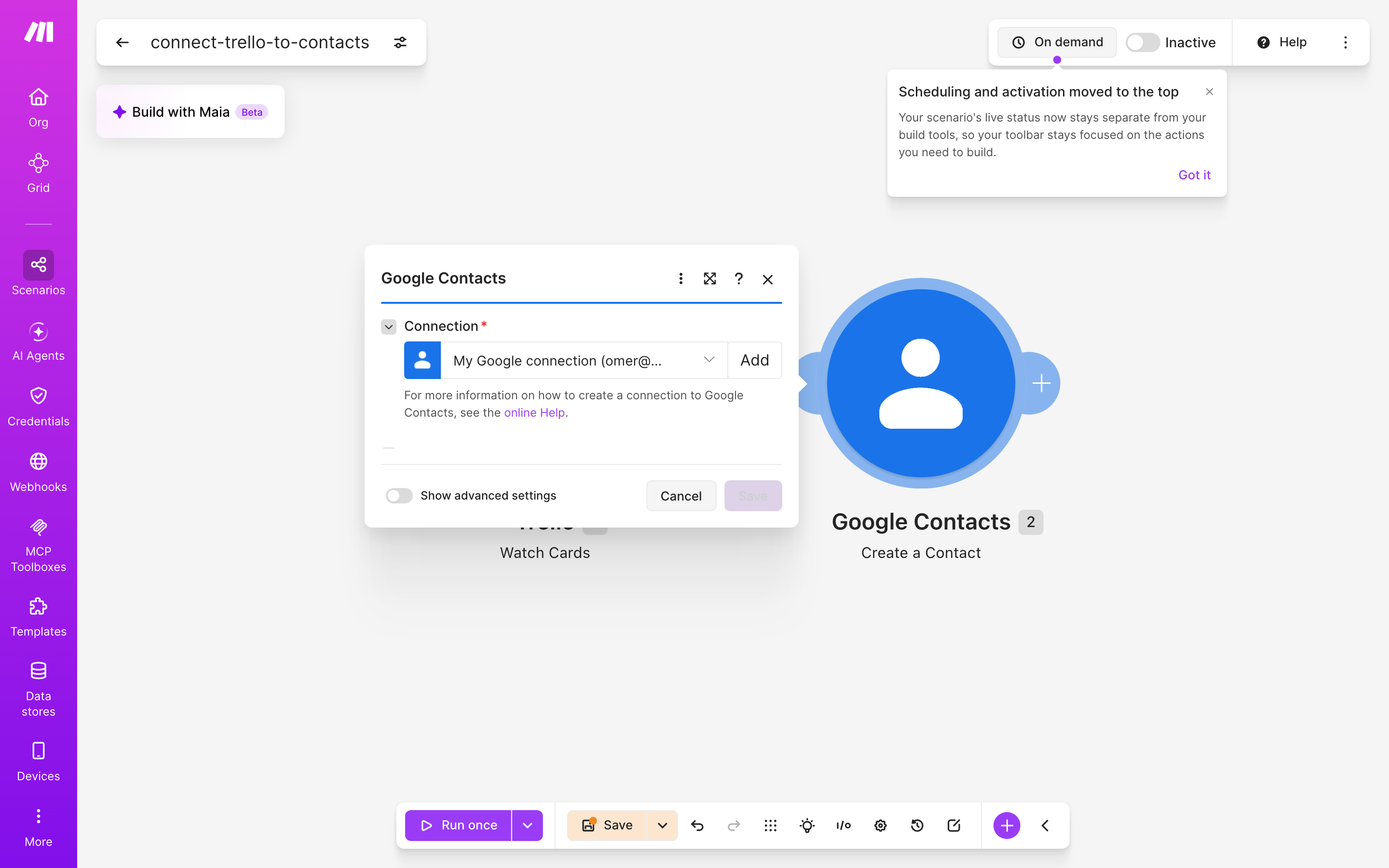Viewport: 1389px width, 868px height.
Task: Open the More sidebar menu
Action: coord(39,827)
